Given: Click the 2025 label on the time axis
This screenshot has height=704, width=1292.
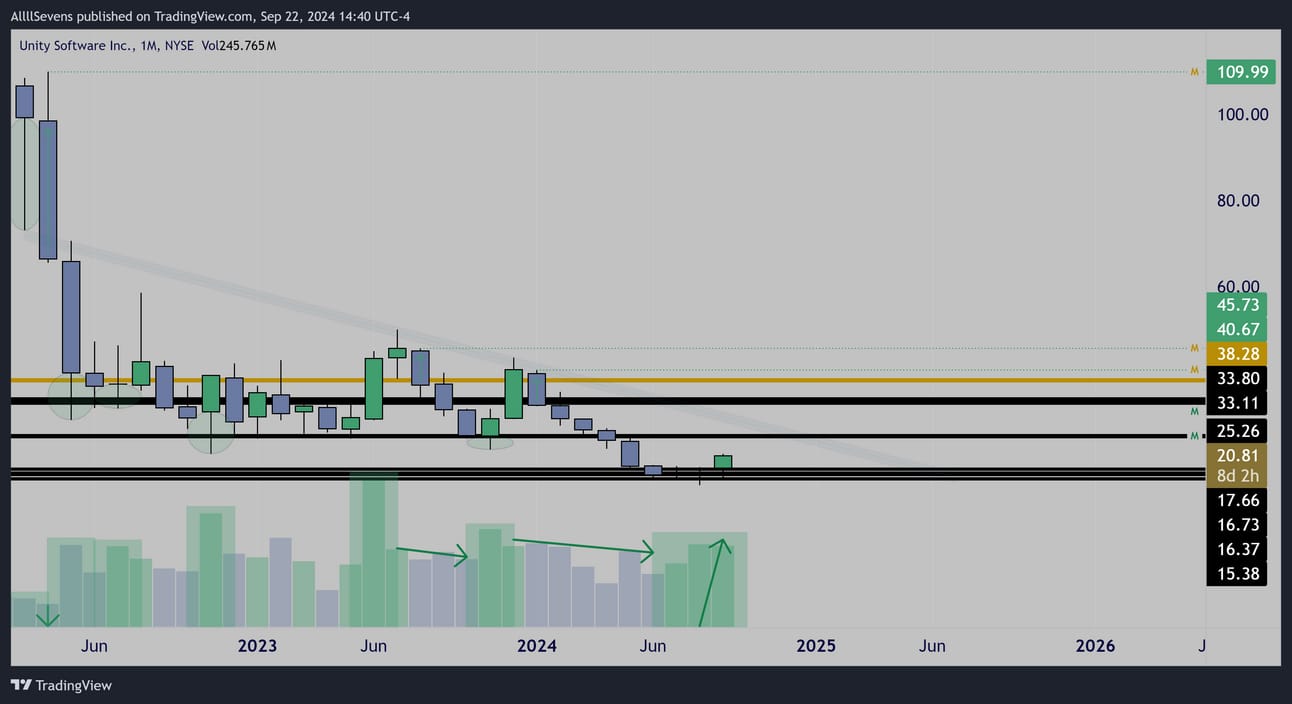Looking at the screenshot, I should click(816, 646).
